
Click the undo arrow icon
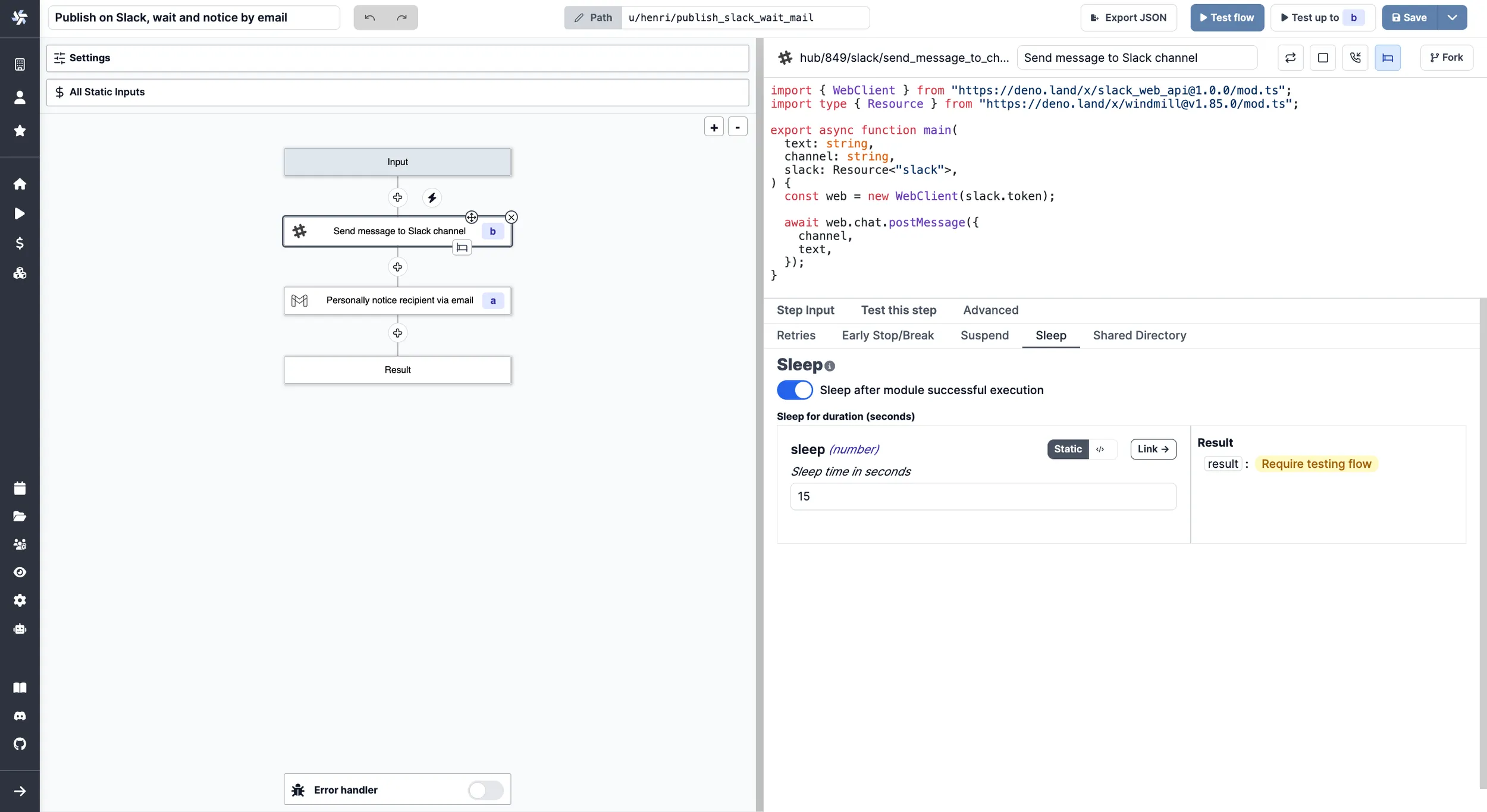369,18
